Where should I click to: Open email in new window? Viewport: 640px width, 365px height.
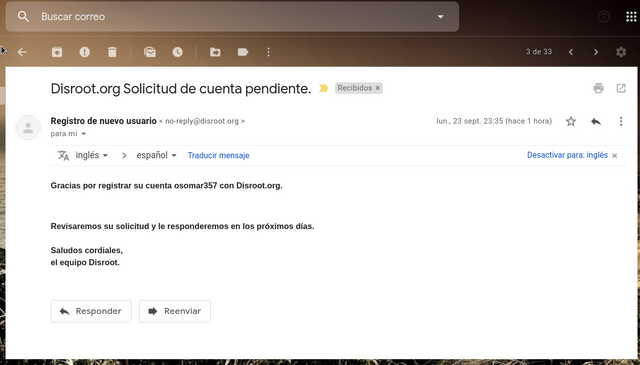621,88
